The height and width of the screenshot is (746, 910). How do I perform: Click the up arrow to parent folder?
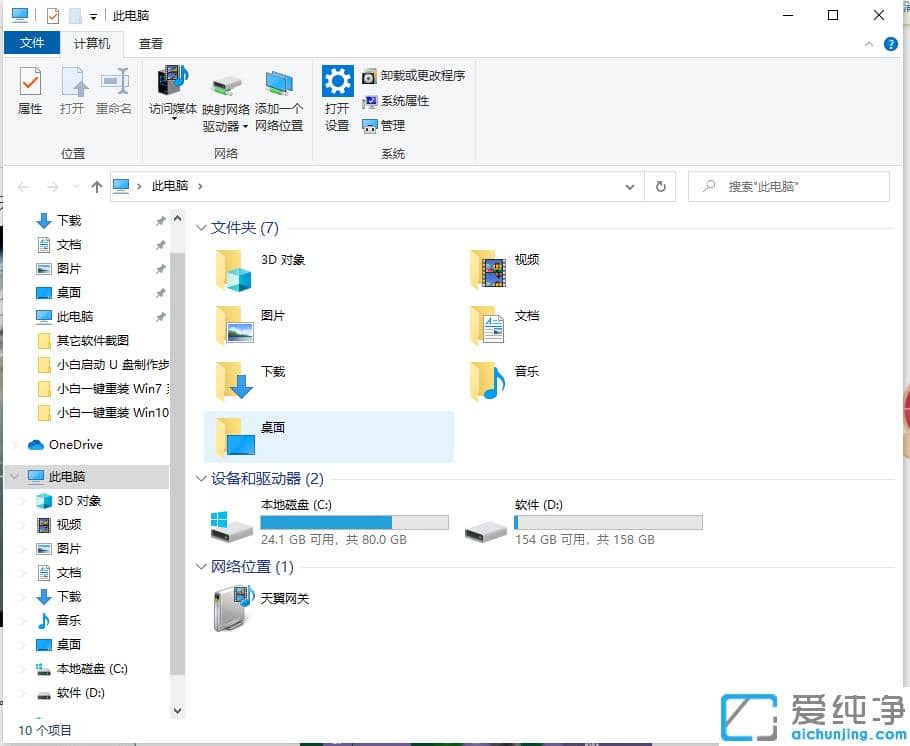[x=95, y=186]
